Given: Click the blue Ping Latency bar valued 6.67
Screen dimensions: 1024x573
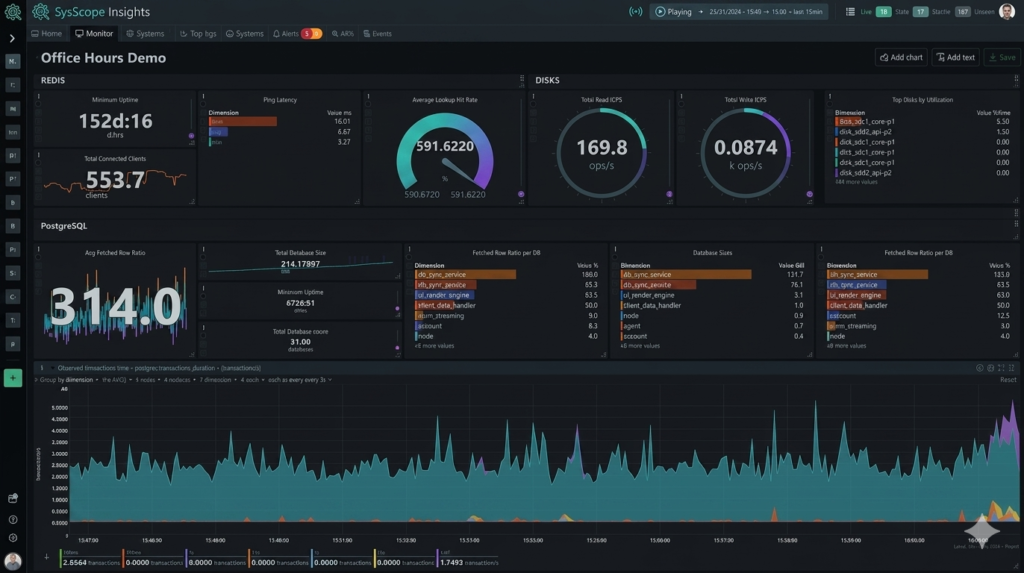Looking at the screenshot, I should [218, 132].
